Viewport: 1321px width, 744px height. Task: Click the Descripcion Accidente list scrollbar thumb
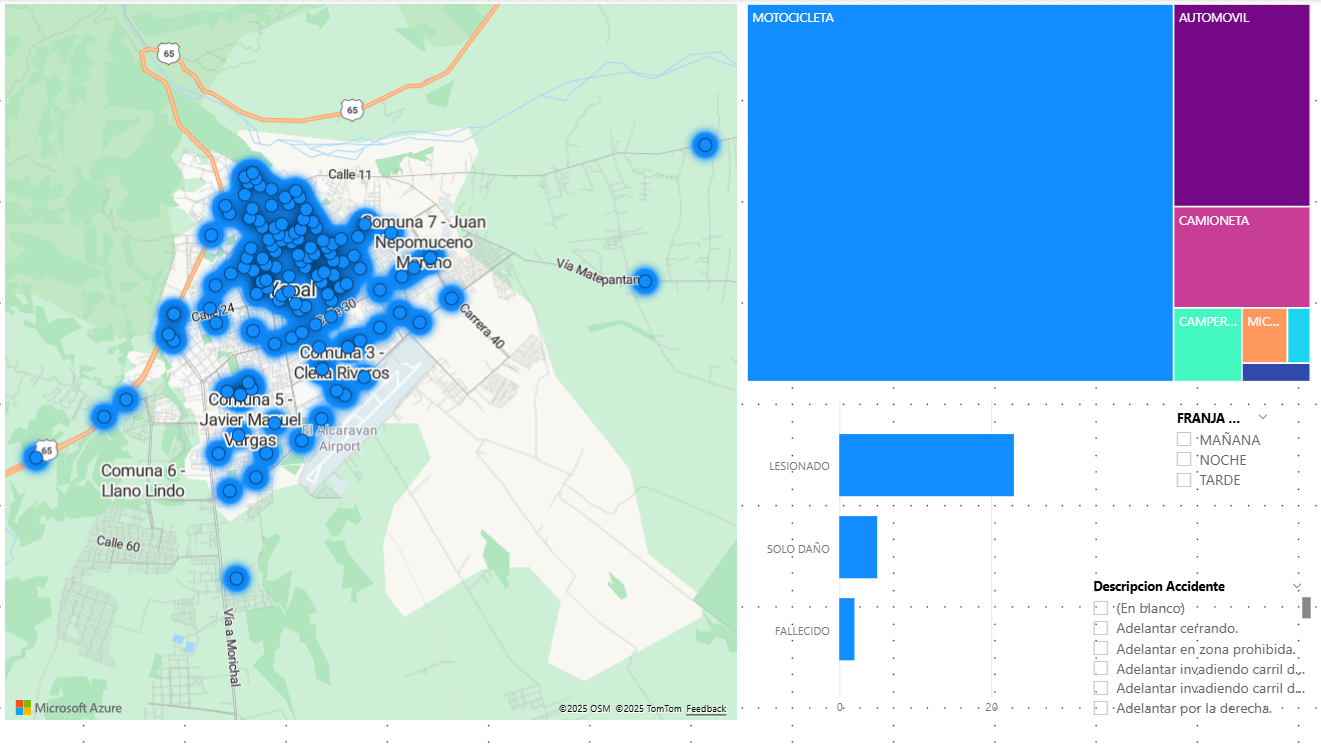tap(1306, 607)
